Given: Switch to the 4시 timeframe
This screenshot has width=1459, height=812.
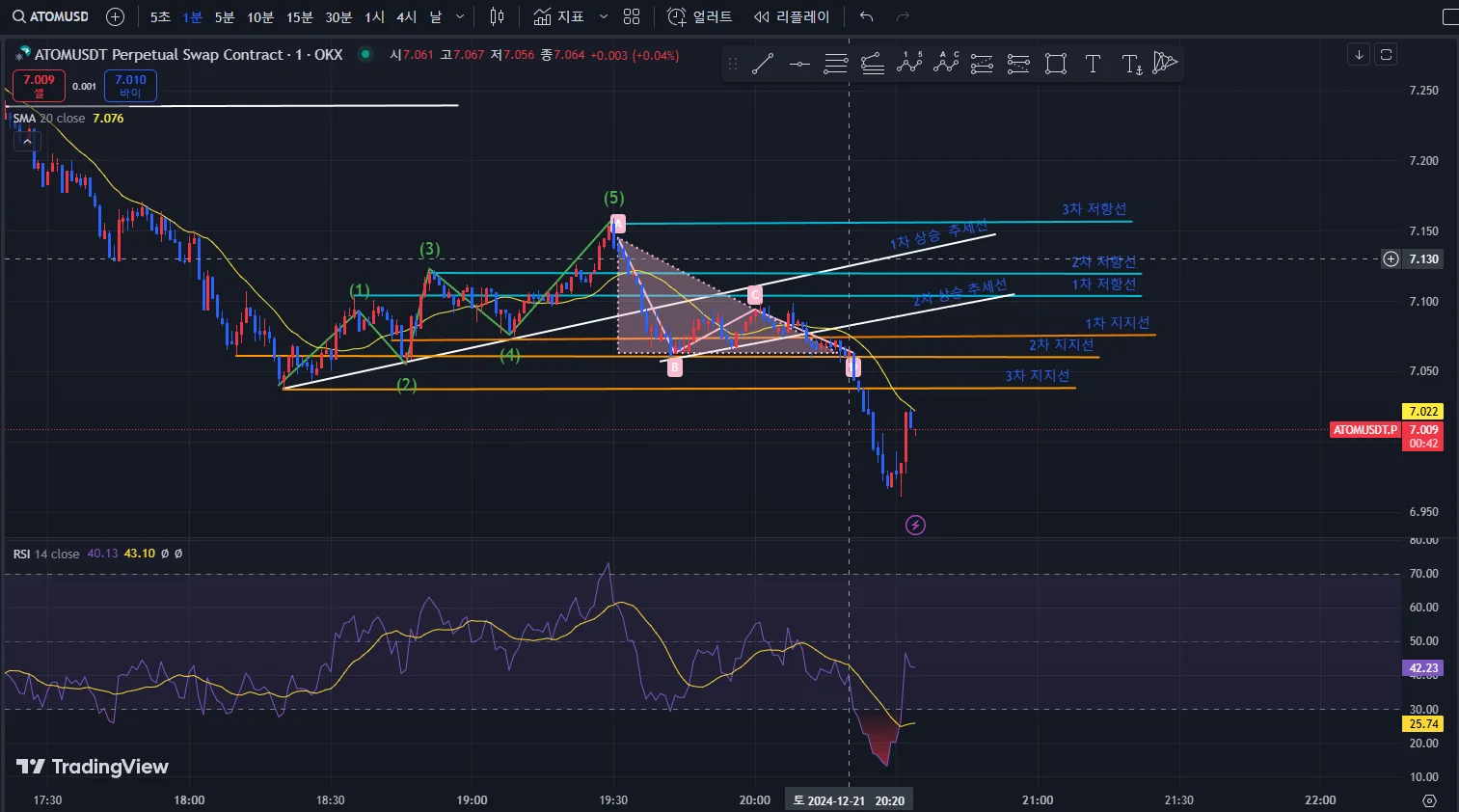Looking at the screenshot, I should 407,16.
